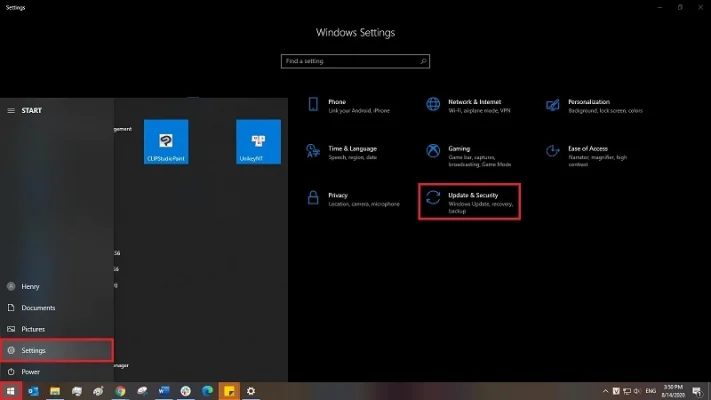Open the Henry user account menu
Screen dimensions: 711x400
30,286
